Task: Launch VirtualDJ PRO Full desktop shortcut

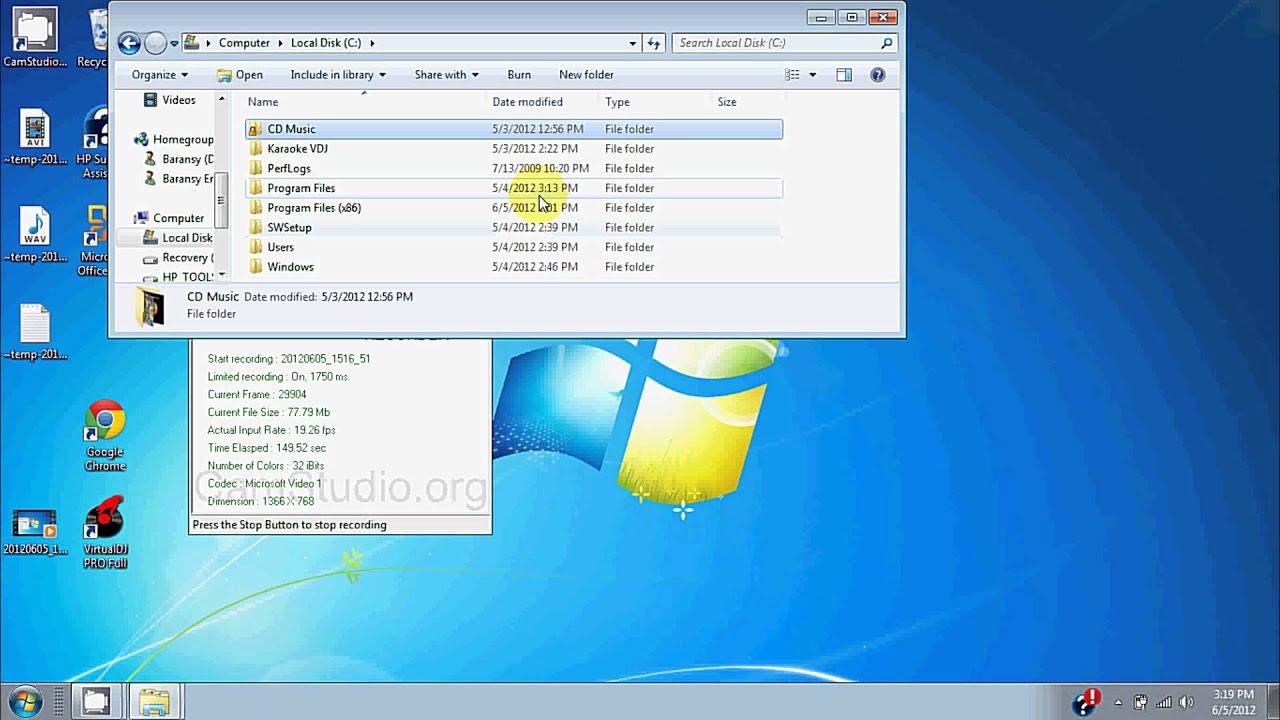Action: click(105, 533)
